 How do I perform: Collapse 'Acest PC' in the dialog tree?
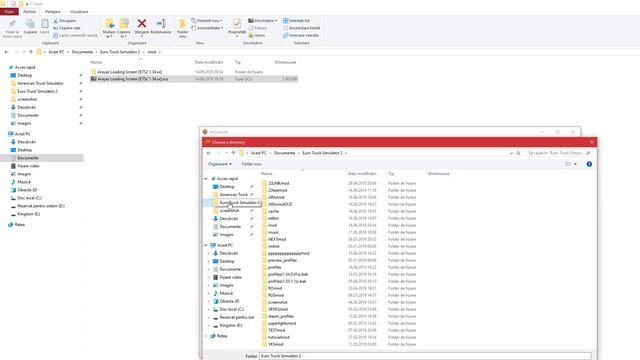(x=206, y=245)
